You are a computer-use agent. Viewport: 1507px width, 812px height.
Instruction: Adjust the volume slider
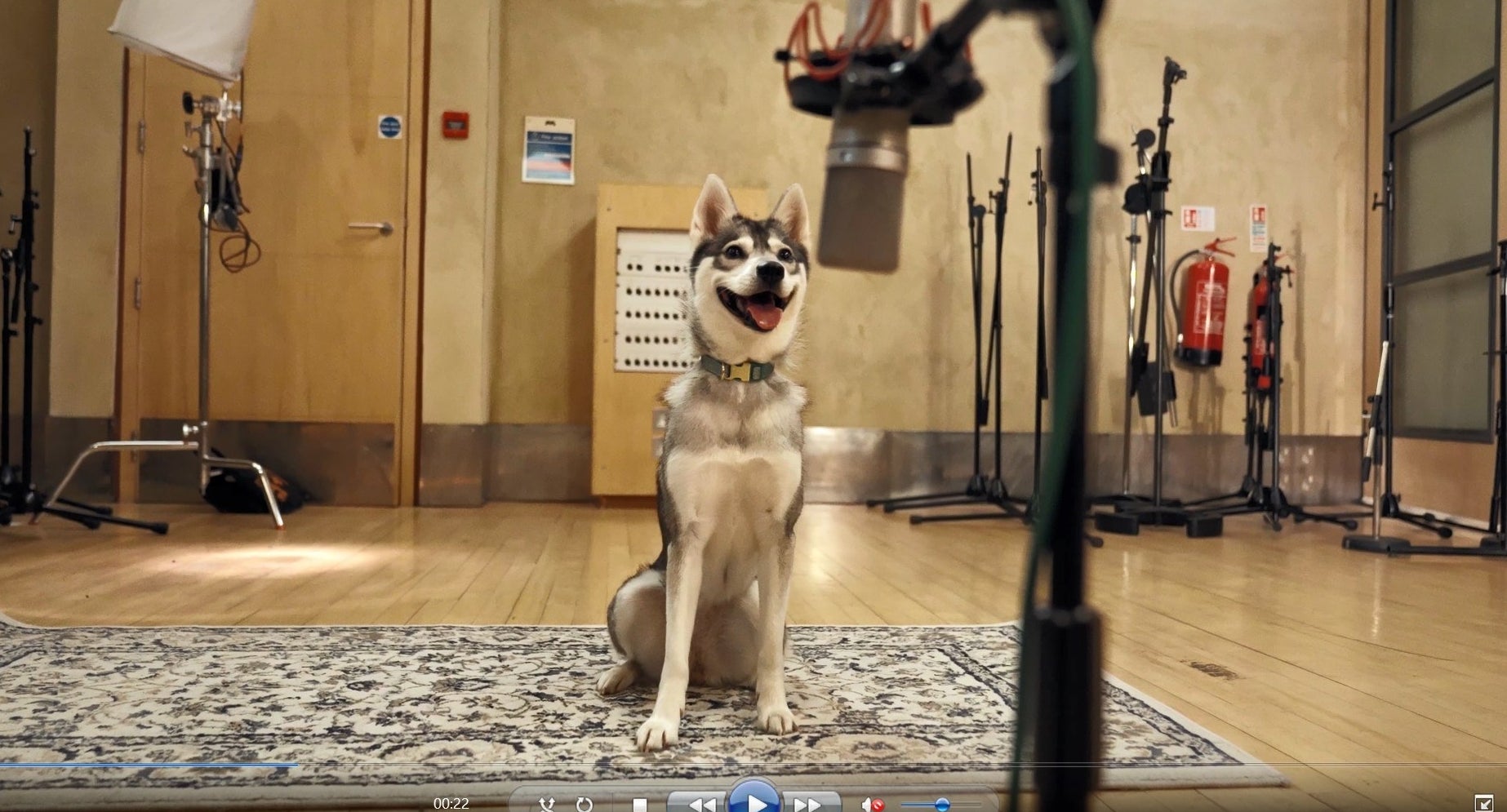click(941, 805)
